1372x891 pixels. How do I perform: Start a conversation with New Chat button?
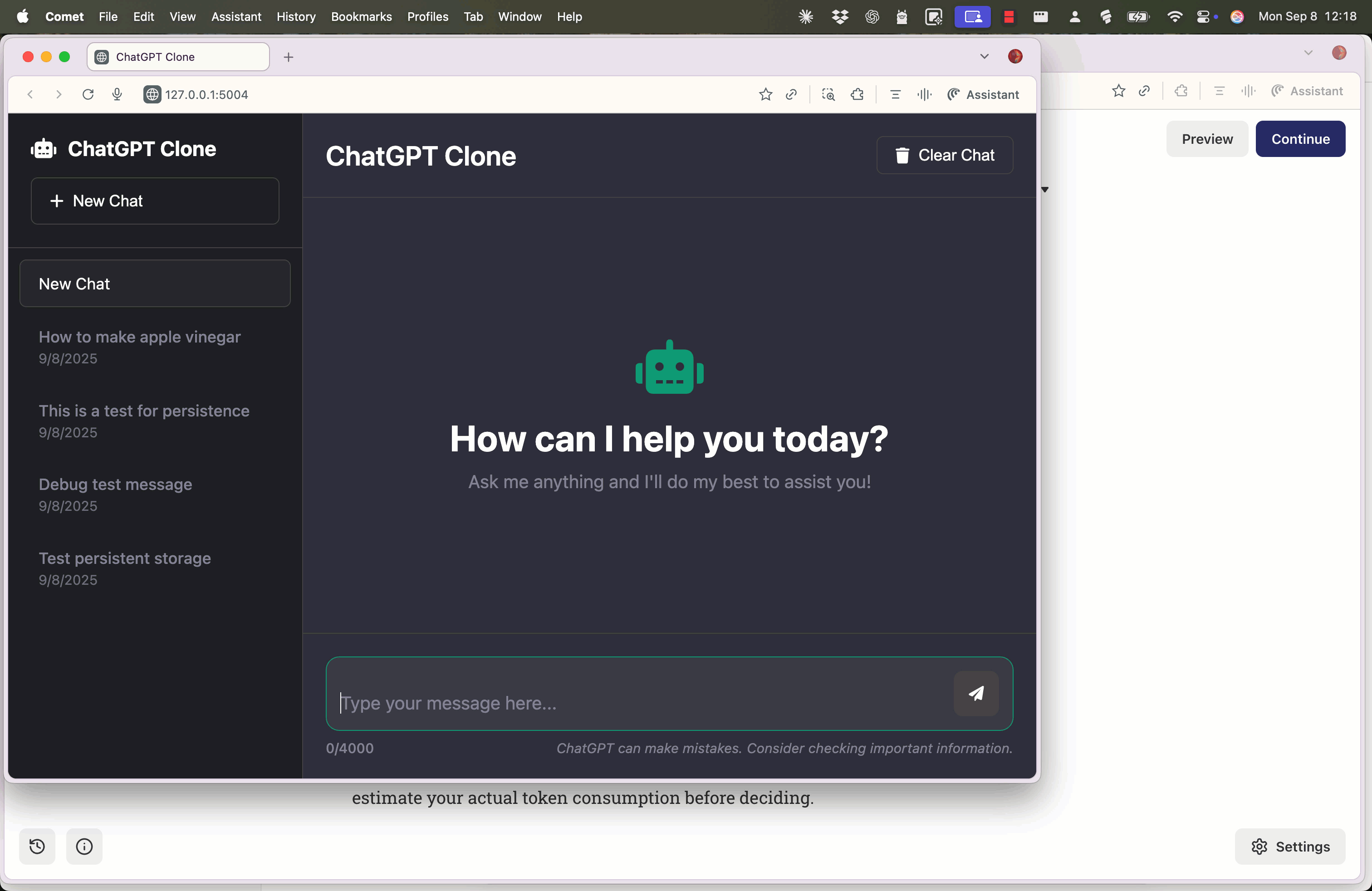tap(155, 201)
